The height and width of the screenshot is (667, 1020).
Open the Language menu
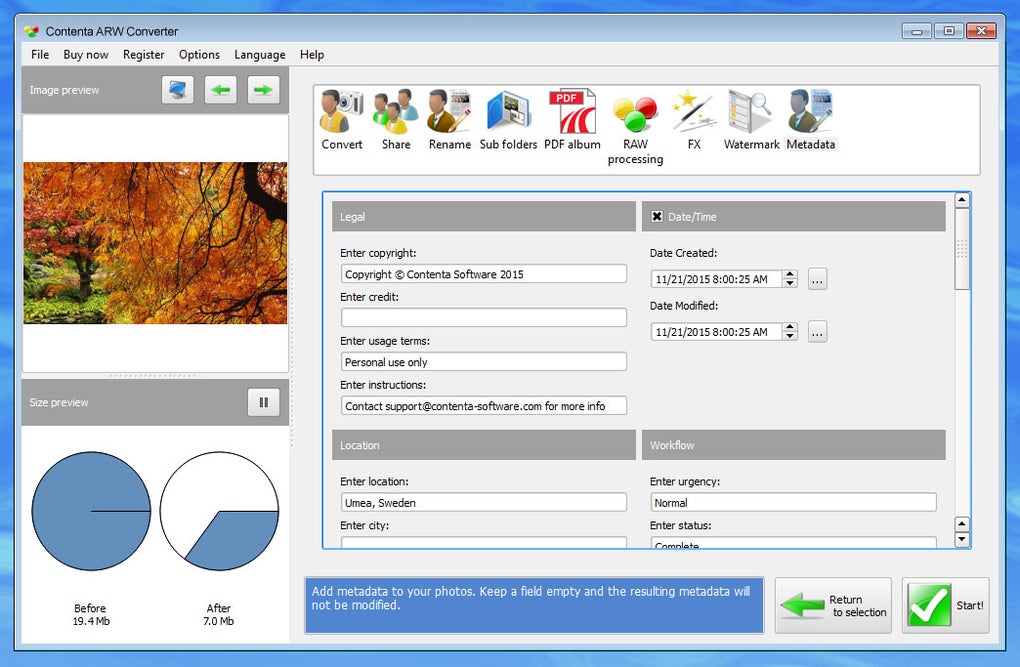point(259,54)
